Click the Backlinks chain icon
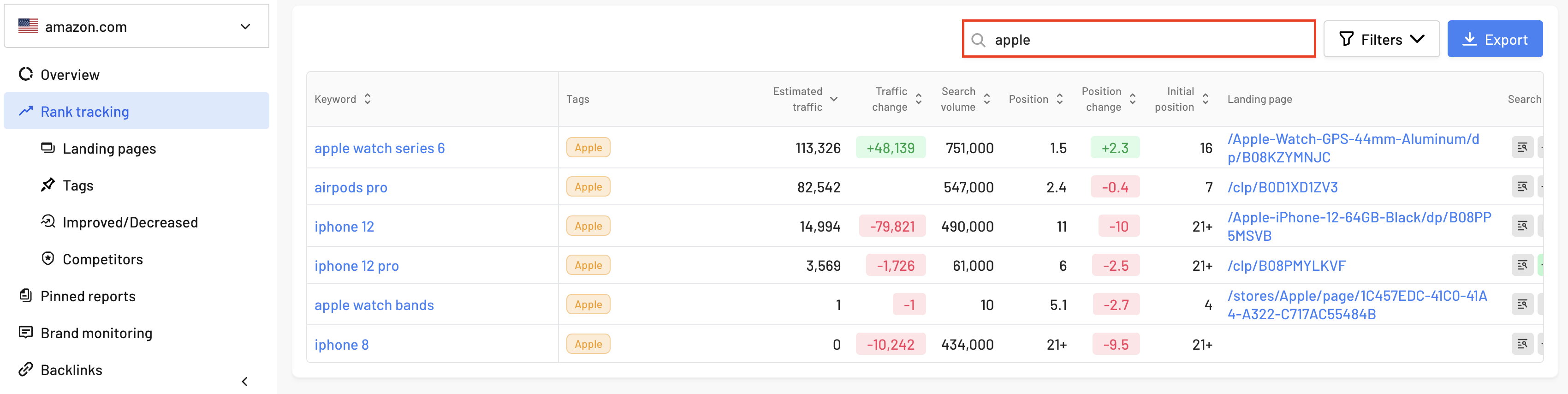 click(x=25, y=370)
